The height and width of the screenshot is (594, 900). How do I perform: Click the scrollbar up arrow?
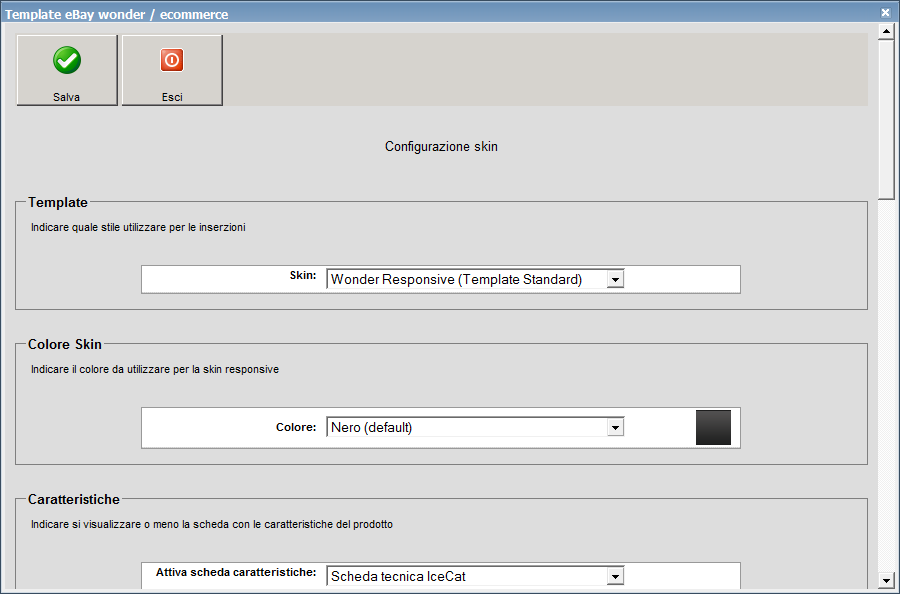coord(886,32)
